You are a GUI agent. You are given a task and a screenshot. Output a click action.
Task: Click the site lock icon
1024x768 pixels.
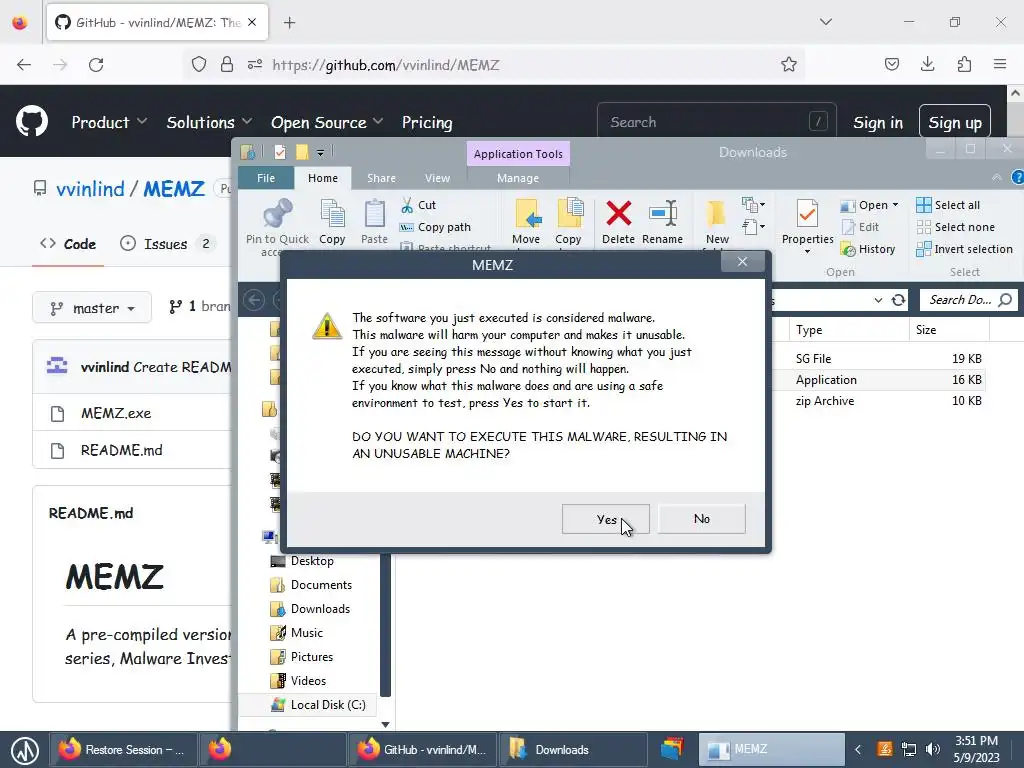227,65
